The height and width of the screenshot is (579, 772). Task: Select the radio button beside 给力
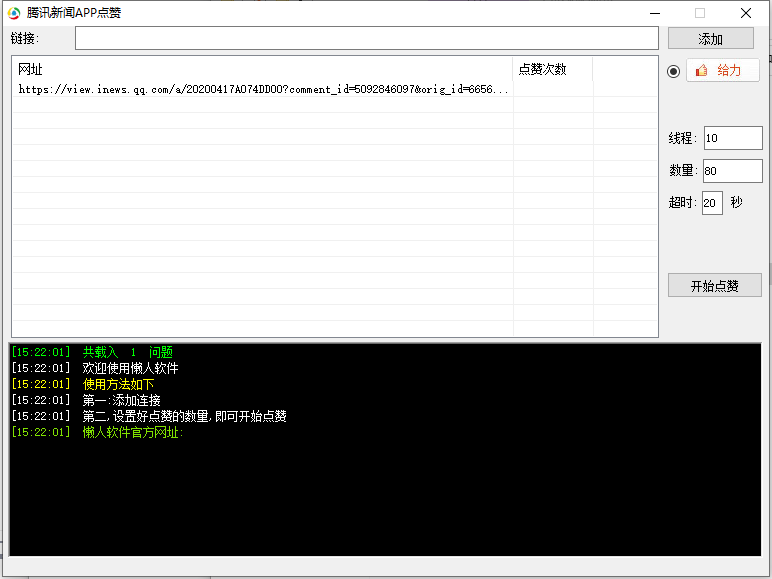click(x=674, y=71)
